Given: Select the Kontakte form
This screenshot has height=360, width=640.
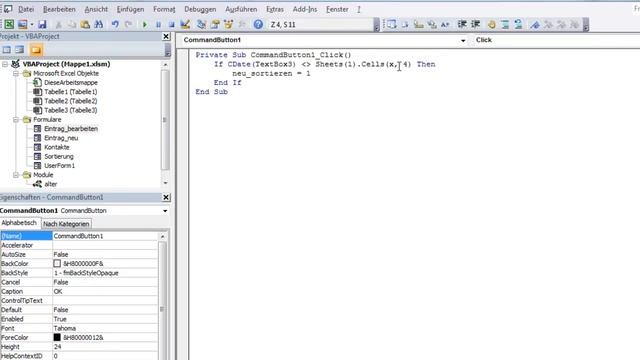Looking at the screenshot, I should [x=57, y=147].
